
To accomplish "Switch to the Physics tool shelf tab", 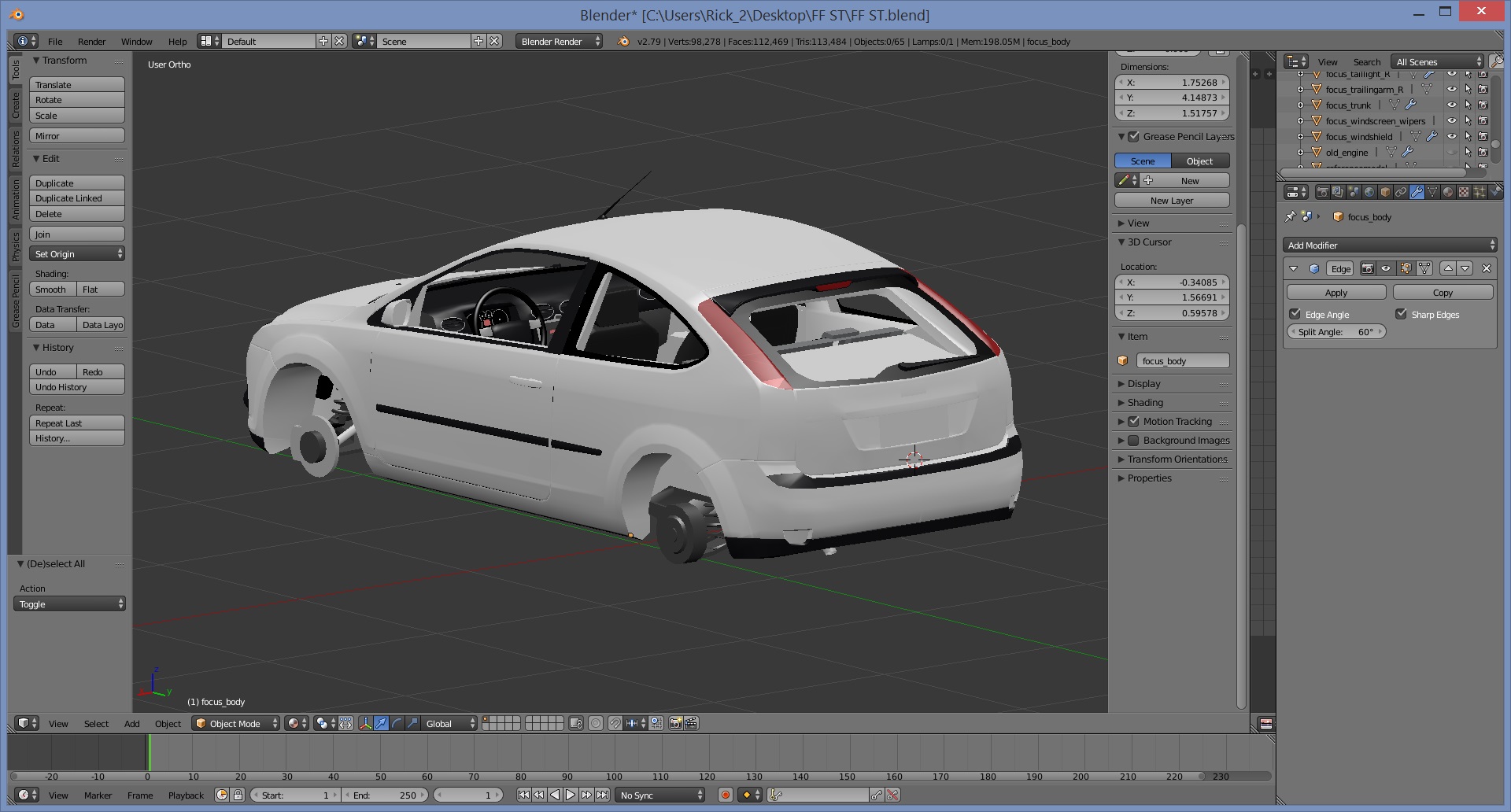I will 15,246.
